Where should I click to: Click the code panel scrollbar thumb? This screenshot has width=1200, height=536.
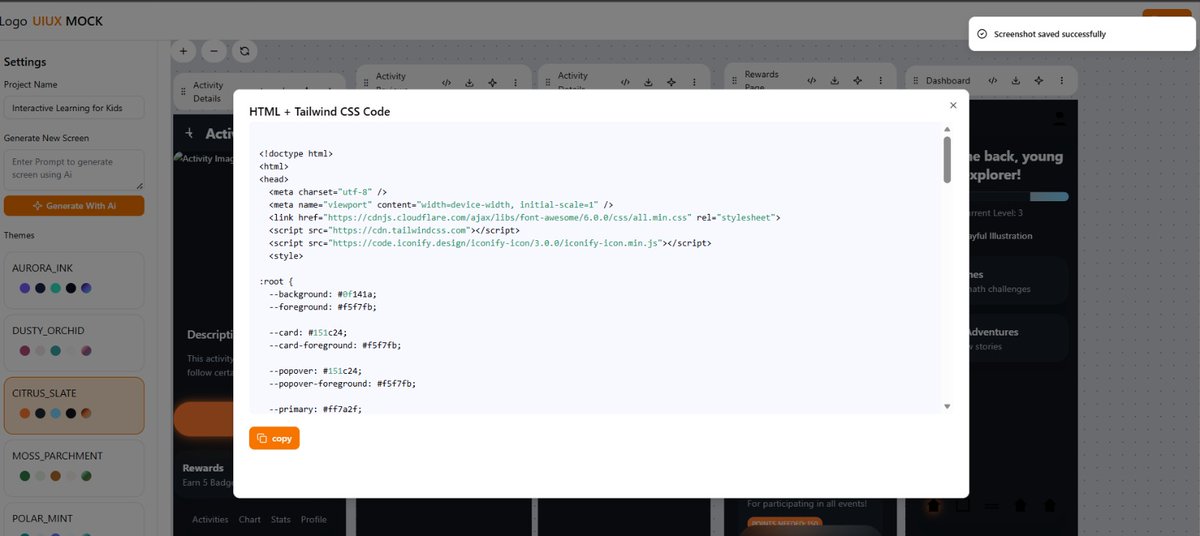(x=947, y=160)
